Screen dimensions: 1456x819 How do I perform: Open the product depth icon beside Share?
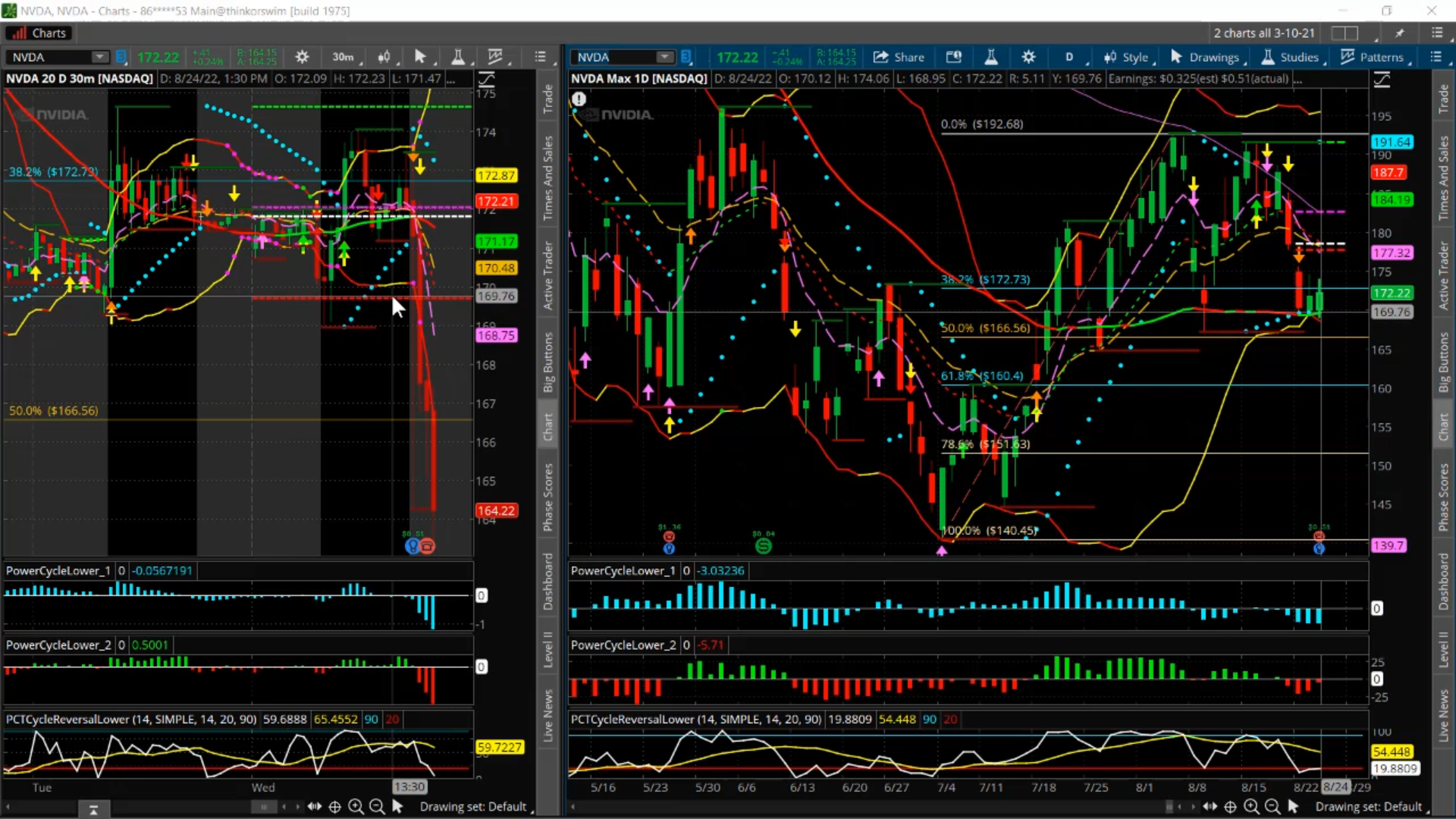954,57
